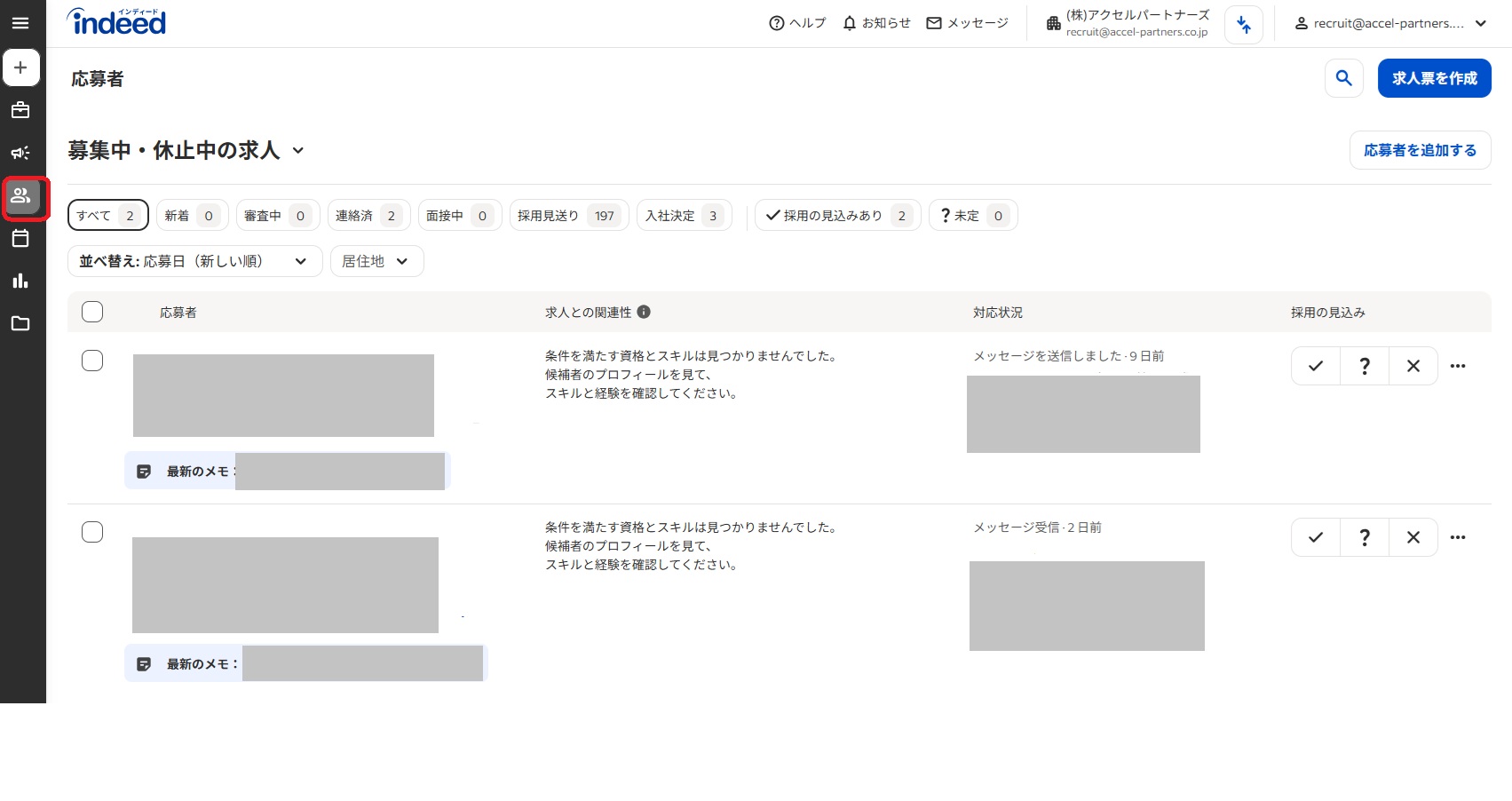Expand the 募集中・休止中の求人 dropdown

coord(298,151)
